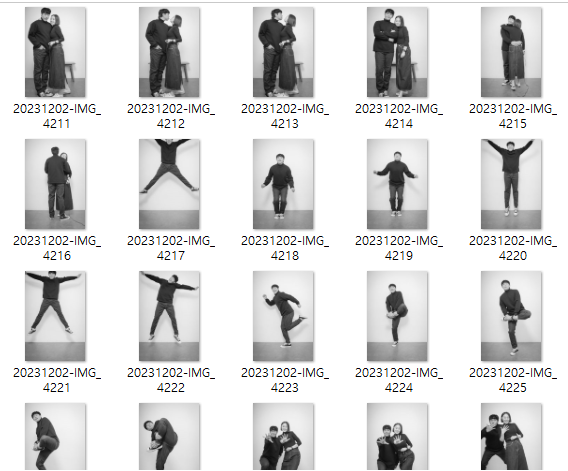
Task: Pick the 20231202-IMG_4219 image thumbnail
Action: (x=397, y=184)
